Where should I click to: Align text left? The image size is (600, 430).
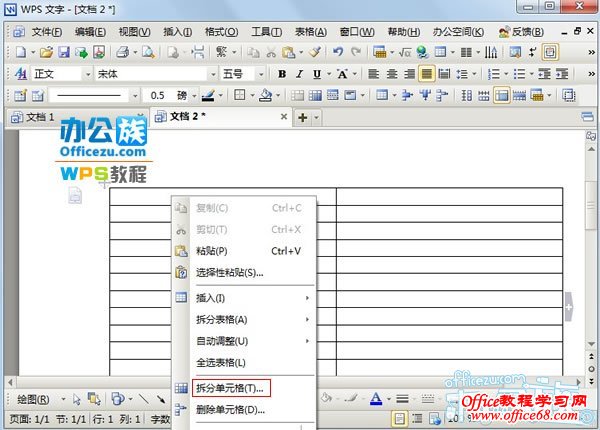point(373,74)
